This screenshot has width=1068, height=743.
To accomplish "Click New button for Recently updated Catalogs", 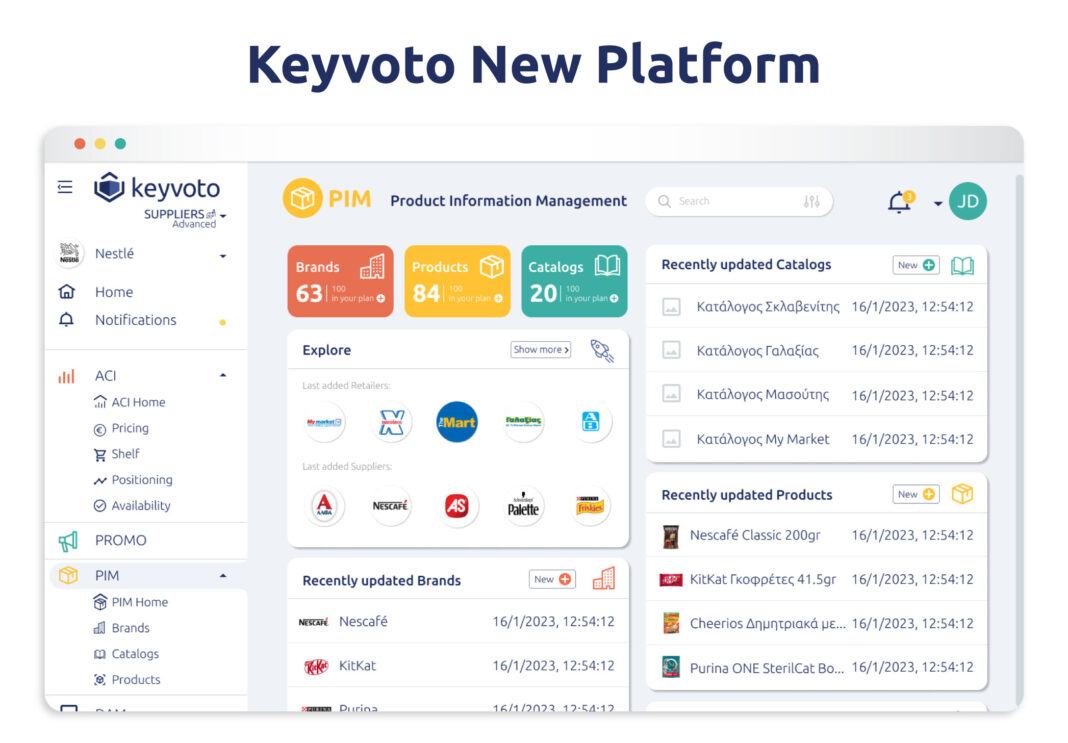I will [916, 265].
